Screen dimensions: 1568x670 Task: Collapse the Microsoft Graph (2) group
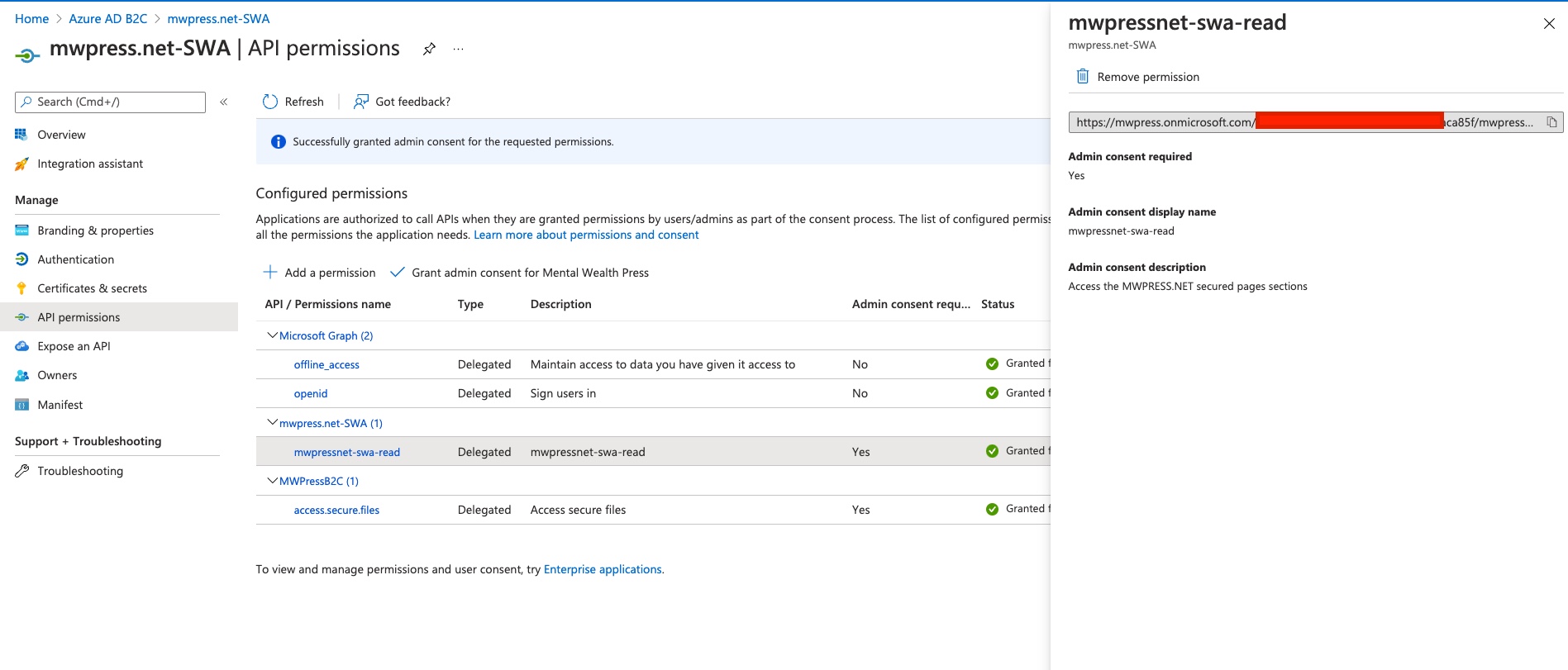click(x=272, y=335)
